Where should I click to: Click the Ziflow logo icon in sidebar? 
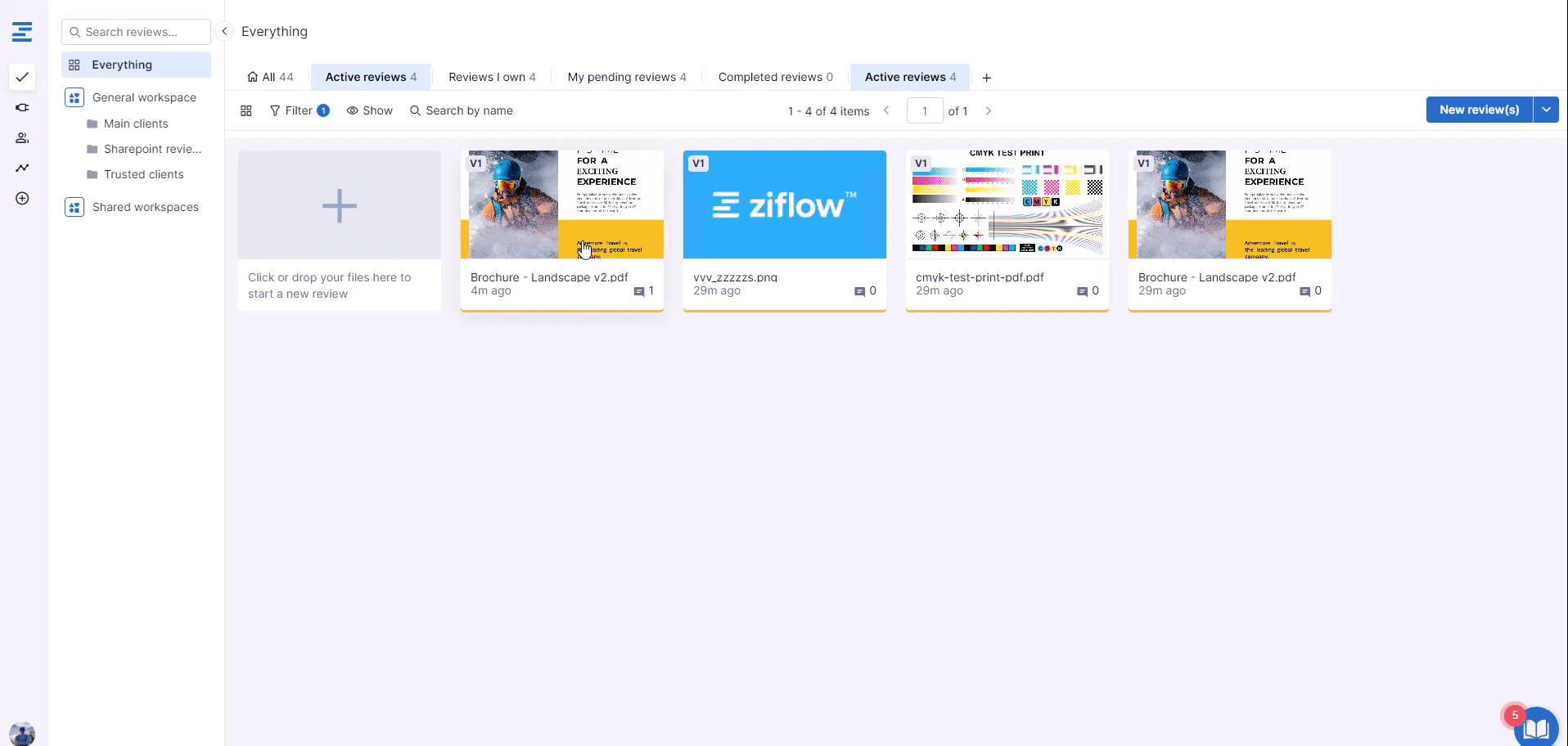(x=22, y=32)
